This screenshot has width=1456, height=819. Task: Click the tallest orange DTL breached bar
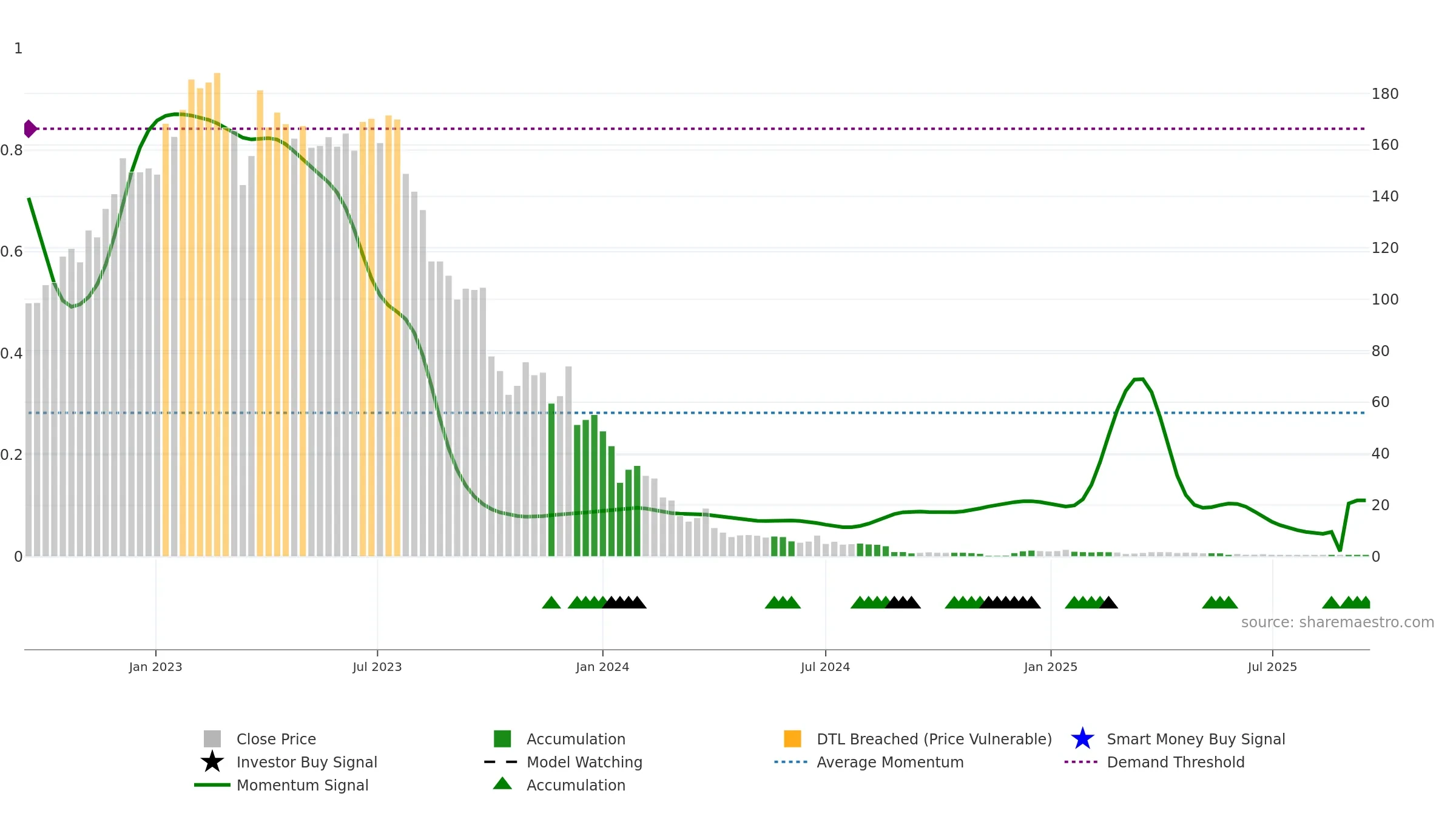(217, 314)
